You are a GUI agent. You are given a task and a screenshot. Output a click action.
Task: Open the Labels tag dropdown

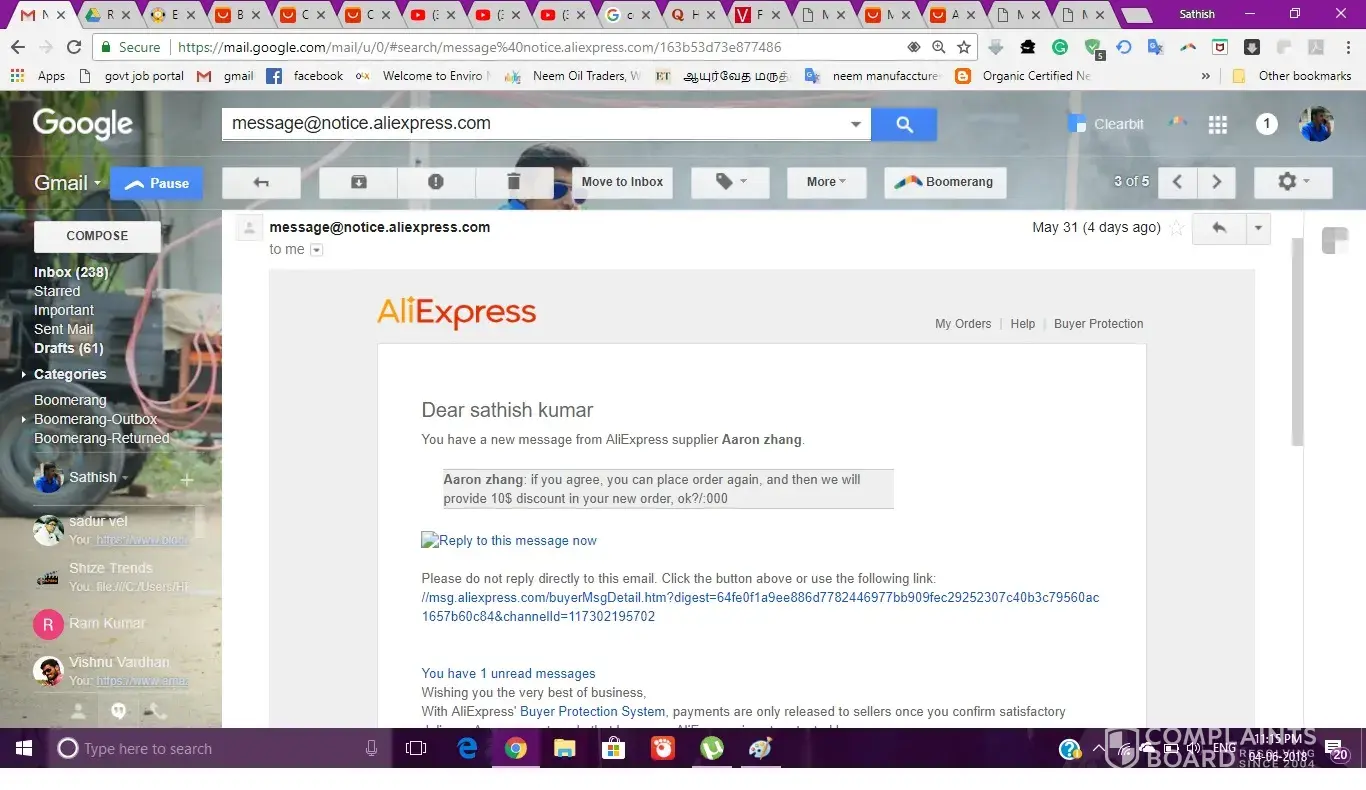tap(729, 182)
